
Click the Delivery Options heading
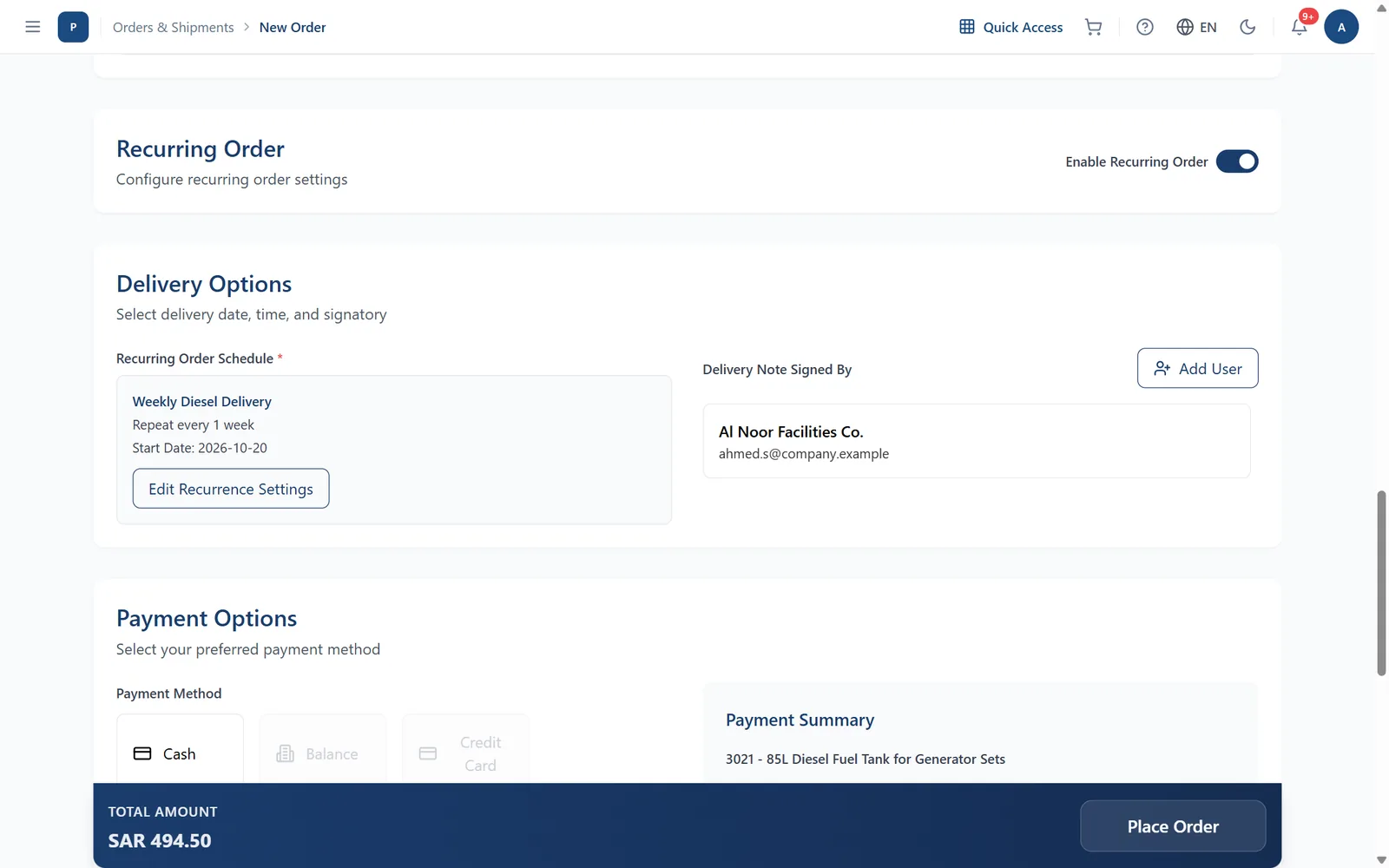coord(204,284)
